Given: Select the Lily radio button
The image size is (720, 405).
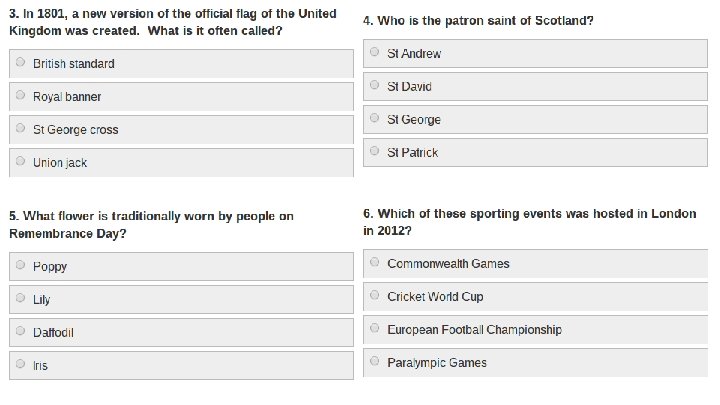Looking at the screenshot, I should pyautogui.click(x=20, y=299).
